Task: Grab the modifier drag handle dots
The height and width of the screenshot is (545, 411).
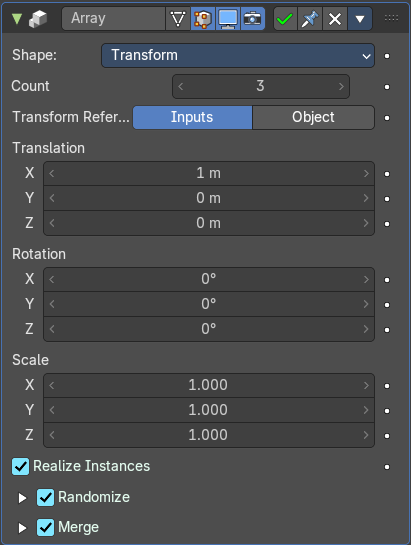Action: tap(391, 18)
